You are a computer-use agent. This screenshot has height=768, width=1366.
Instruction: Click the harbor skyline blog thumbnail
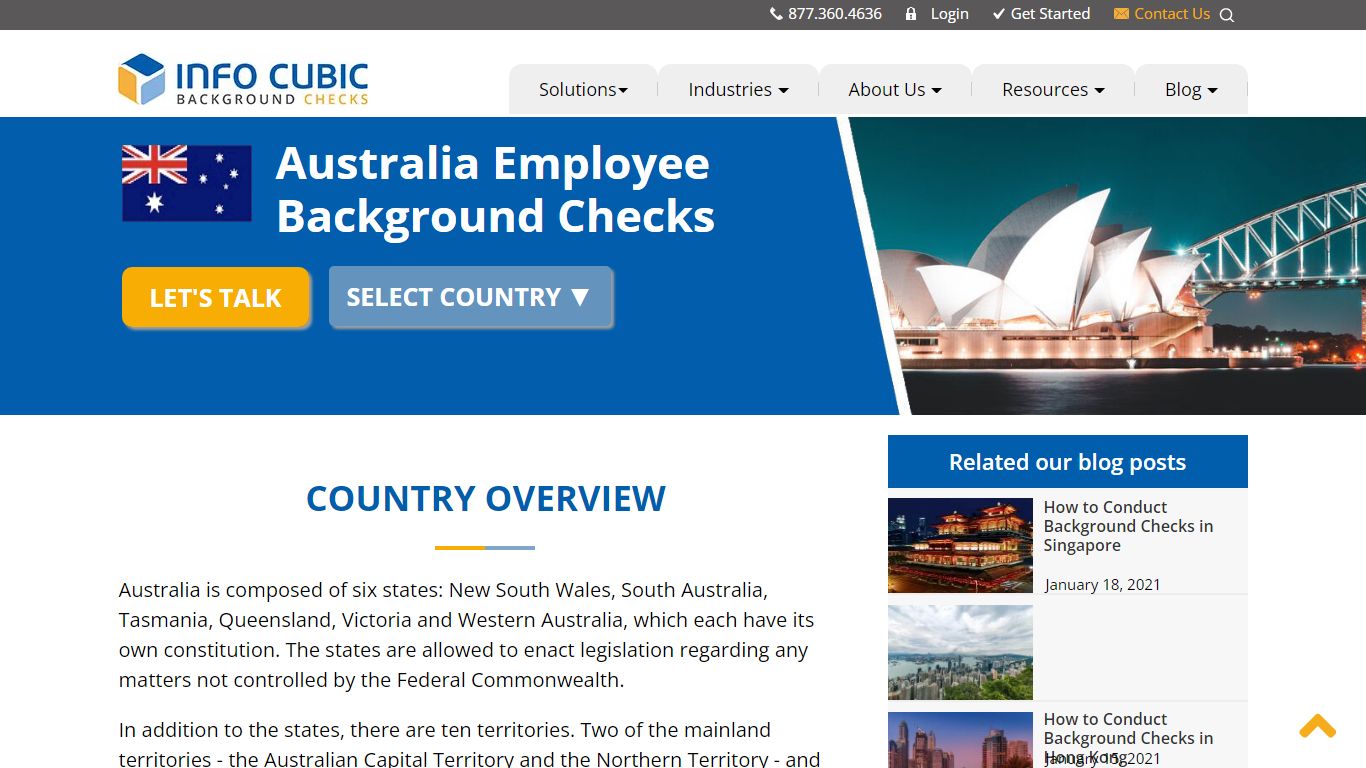[960, 652]
